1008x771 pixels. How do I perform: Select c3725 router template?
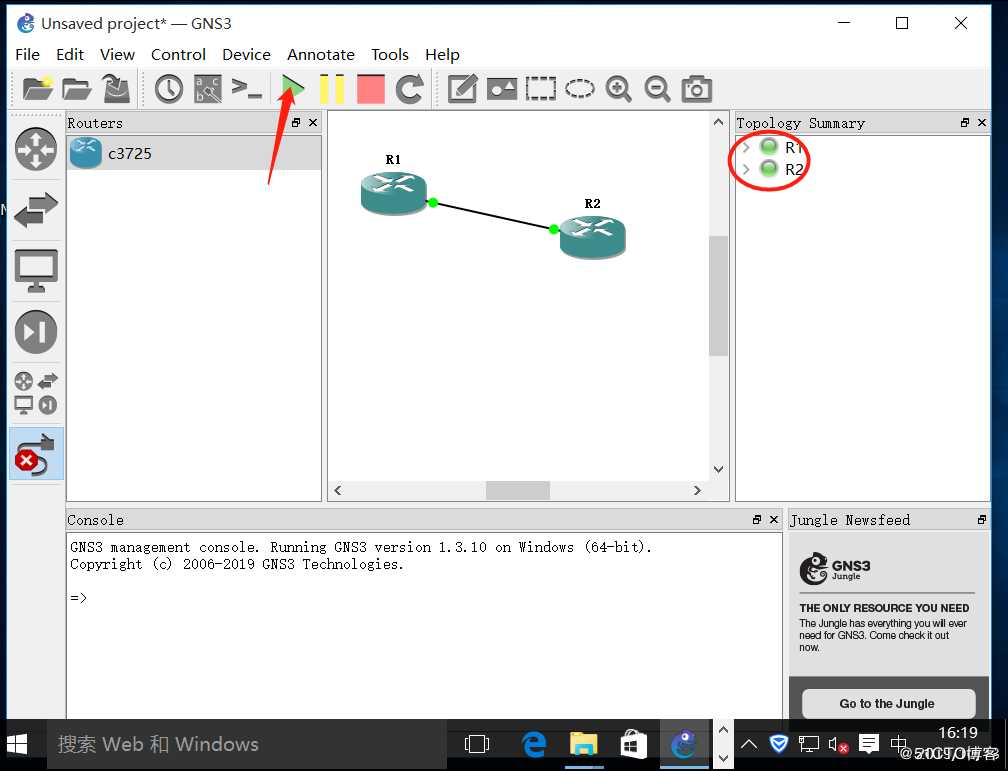(194, 153)
